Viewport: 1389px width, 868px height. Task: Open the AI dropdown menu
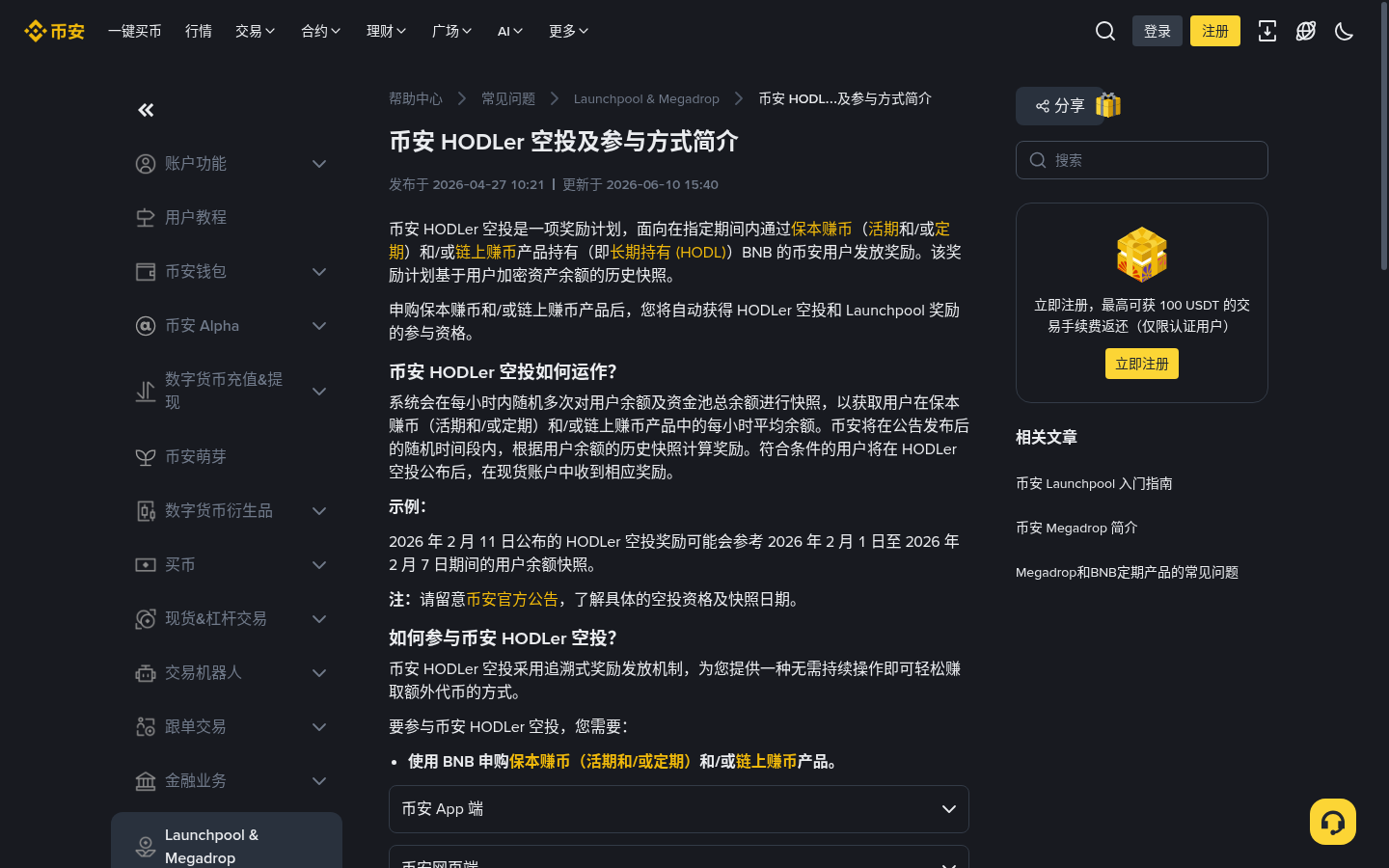tap(510, 31)
